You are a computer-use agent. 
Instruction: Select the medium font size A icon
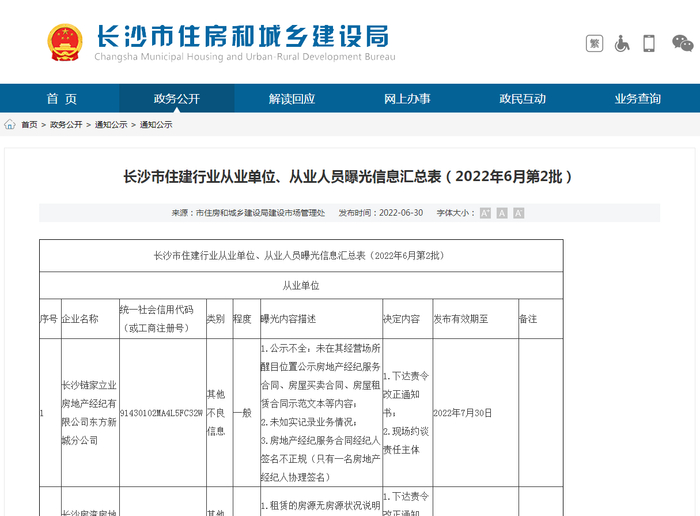(502, 213)
